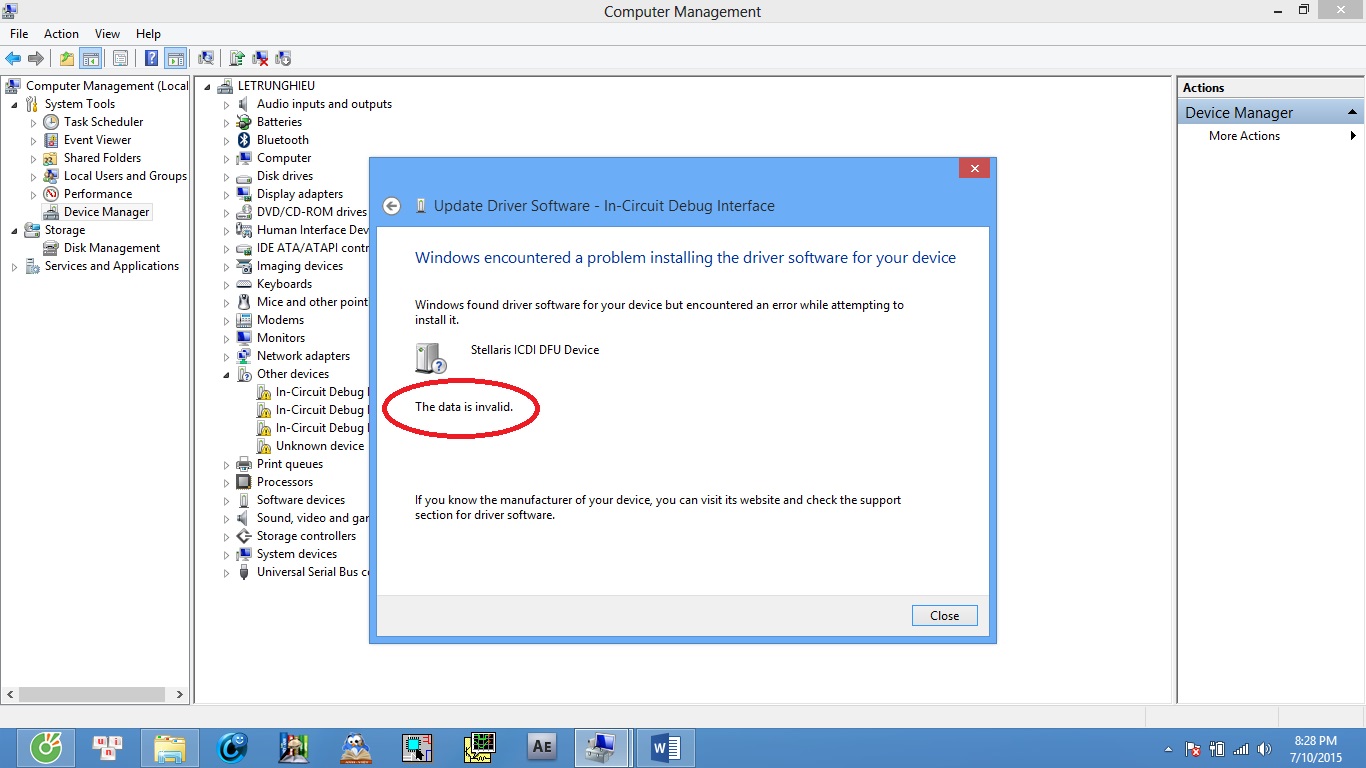The width and height of the screenshot is (1366, 768).
Task: Click Scan for hardware changes icon
Action: pos(206,58)
